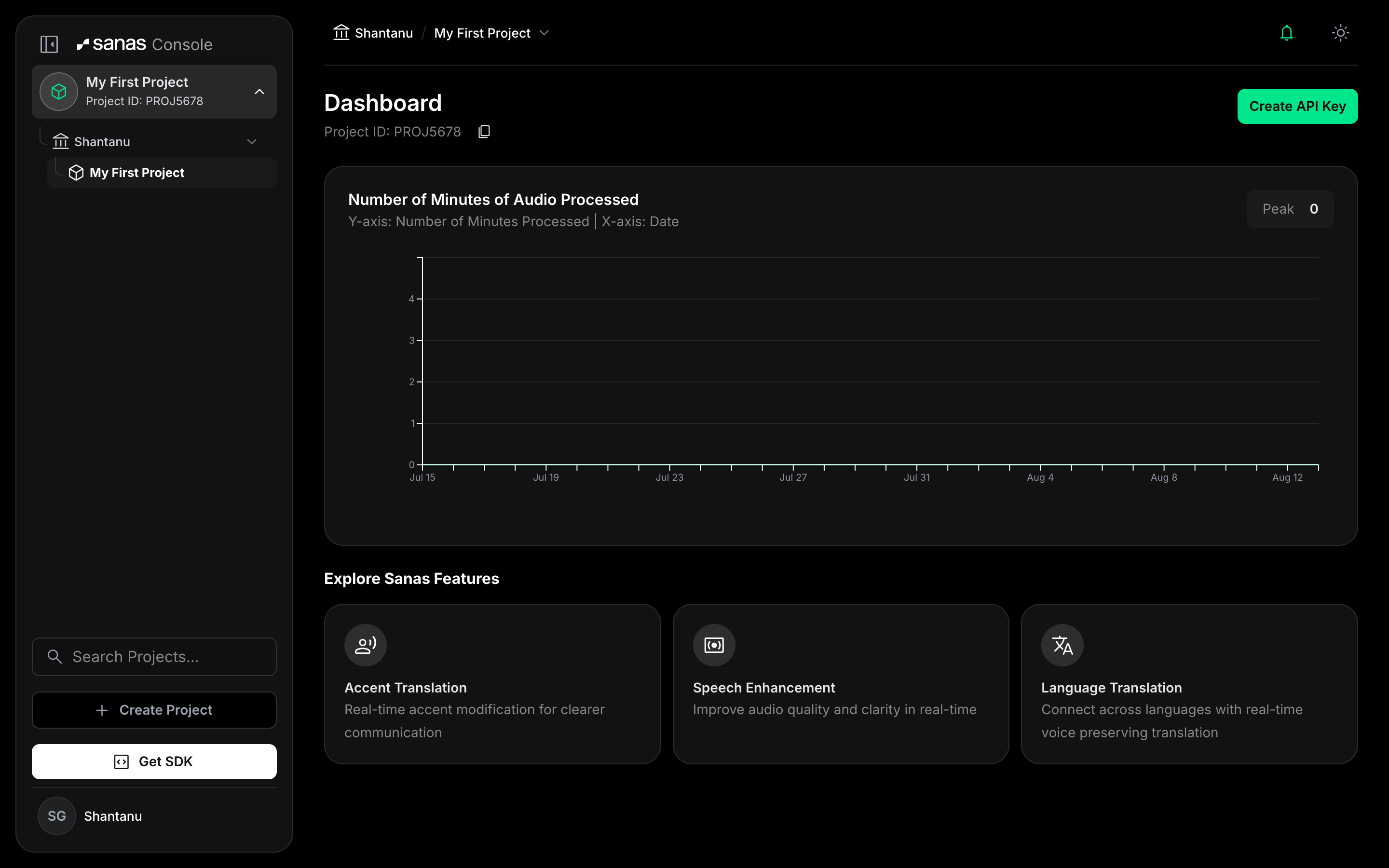Click the Sanas Console logo
The height and width of the screenshot is (868, 1389).
[145, 44]
